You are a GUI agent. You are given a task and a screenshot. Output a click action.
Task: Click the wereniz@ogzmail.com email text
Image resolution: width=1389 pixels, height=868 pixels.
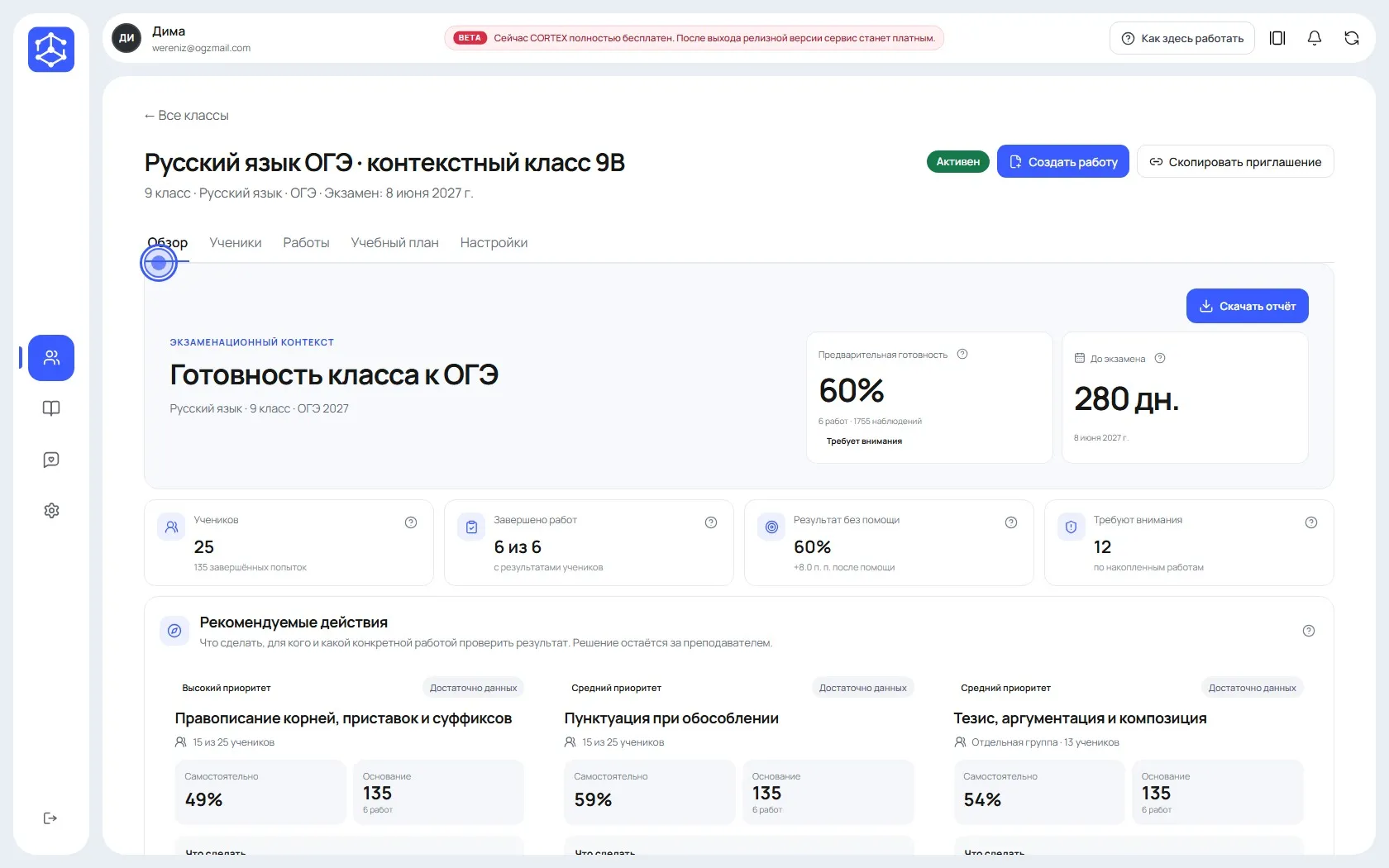coord(201,48)
